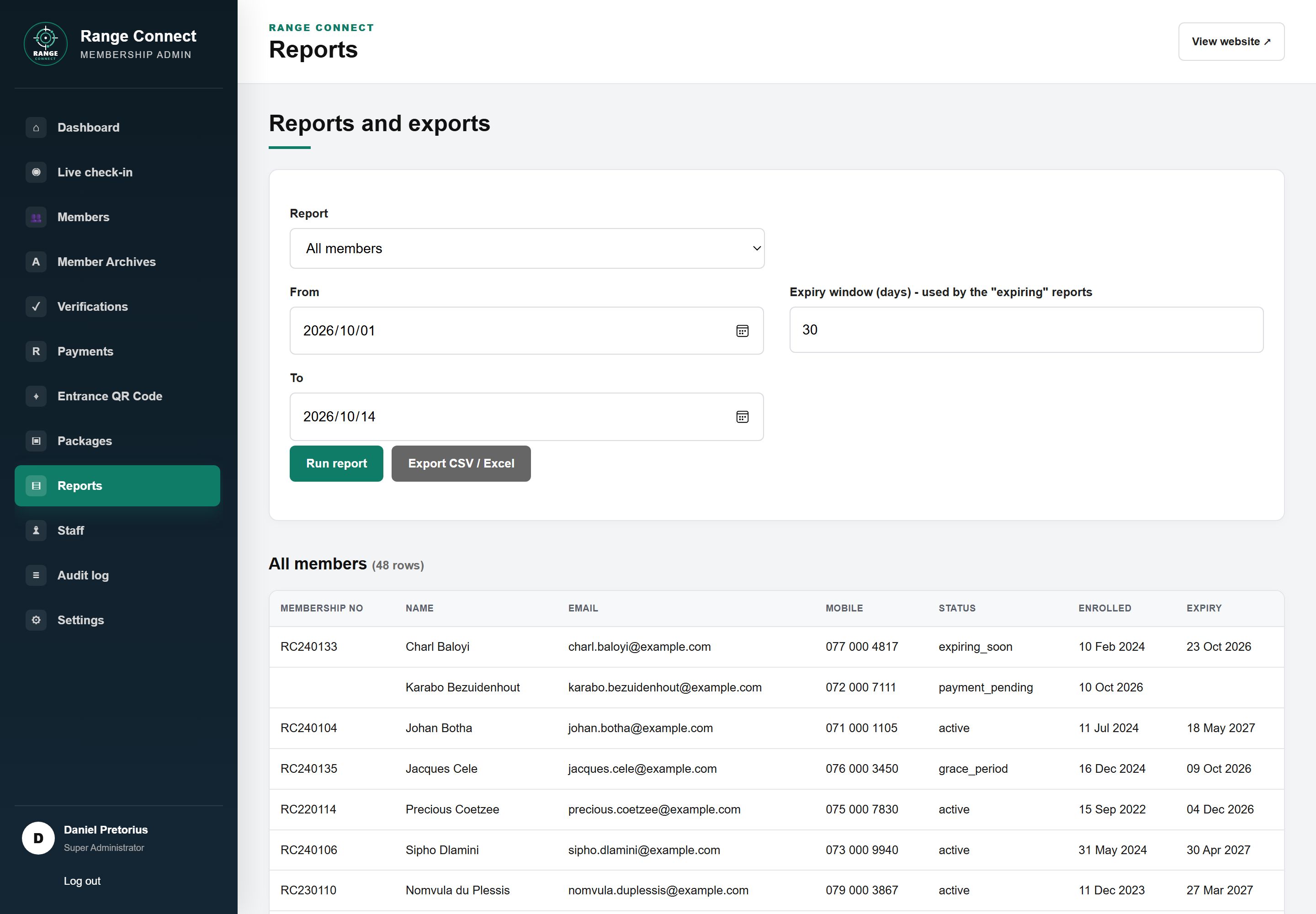Go to Dashboard menu item
The image size is (1316, 914).
pyautogui.click(x=117, y=128)
